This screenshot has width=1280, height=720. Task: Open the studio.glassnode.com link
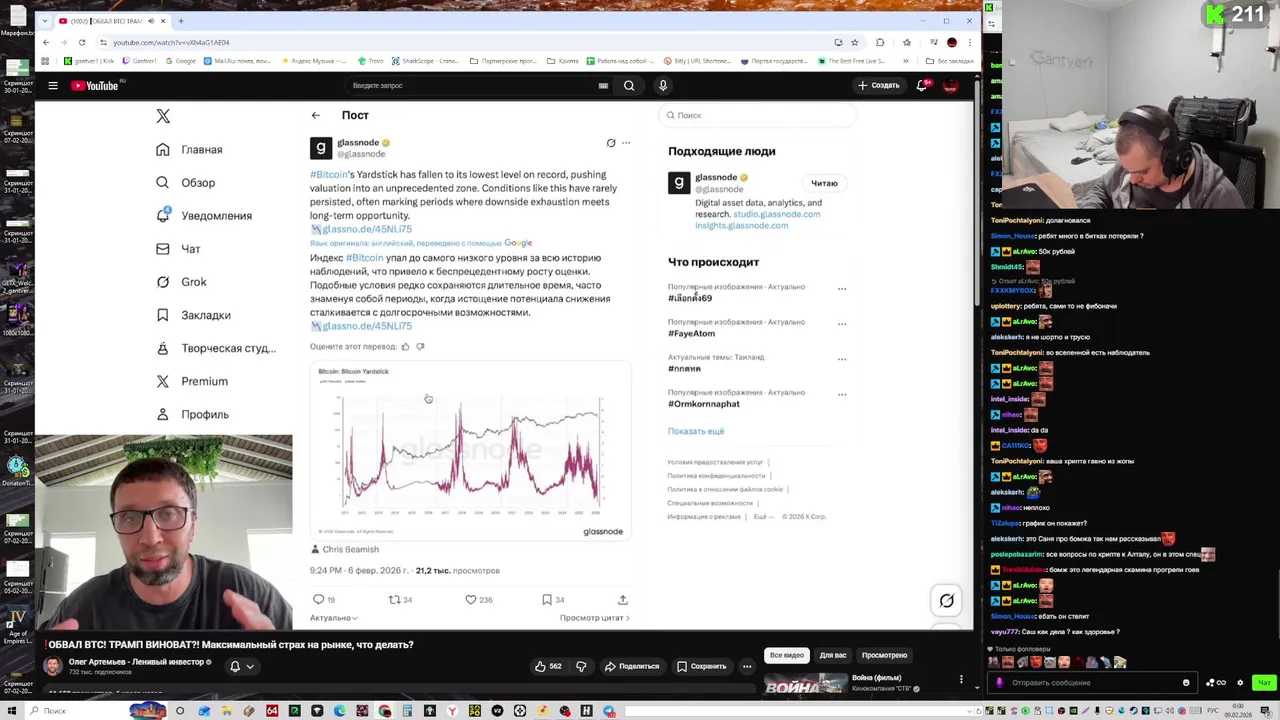(776, 214)
